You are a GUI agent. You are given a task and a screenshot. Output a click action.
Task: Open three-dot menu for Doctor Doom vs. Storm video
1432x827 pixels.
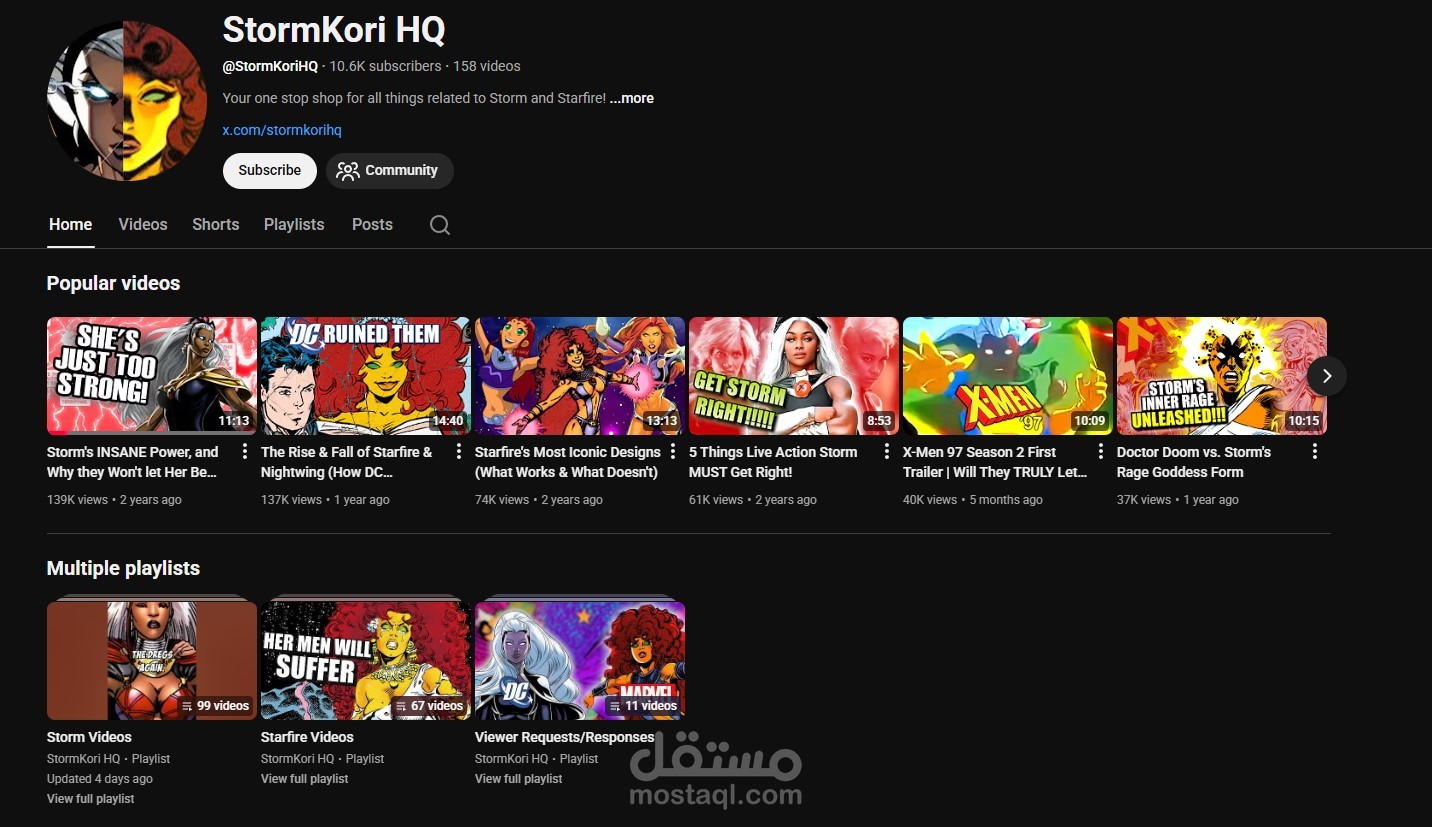point(1315,452)
